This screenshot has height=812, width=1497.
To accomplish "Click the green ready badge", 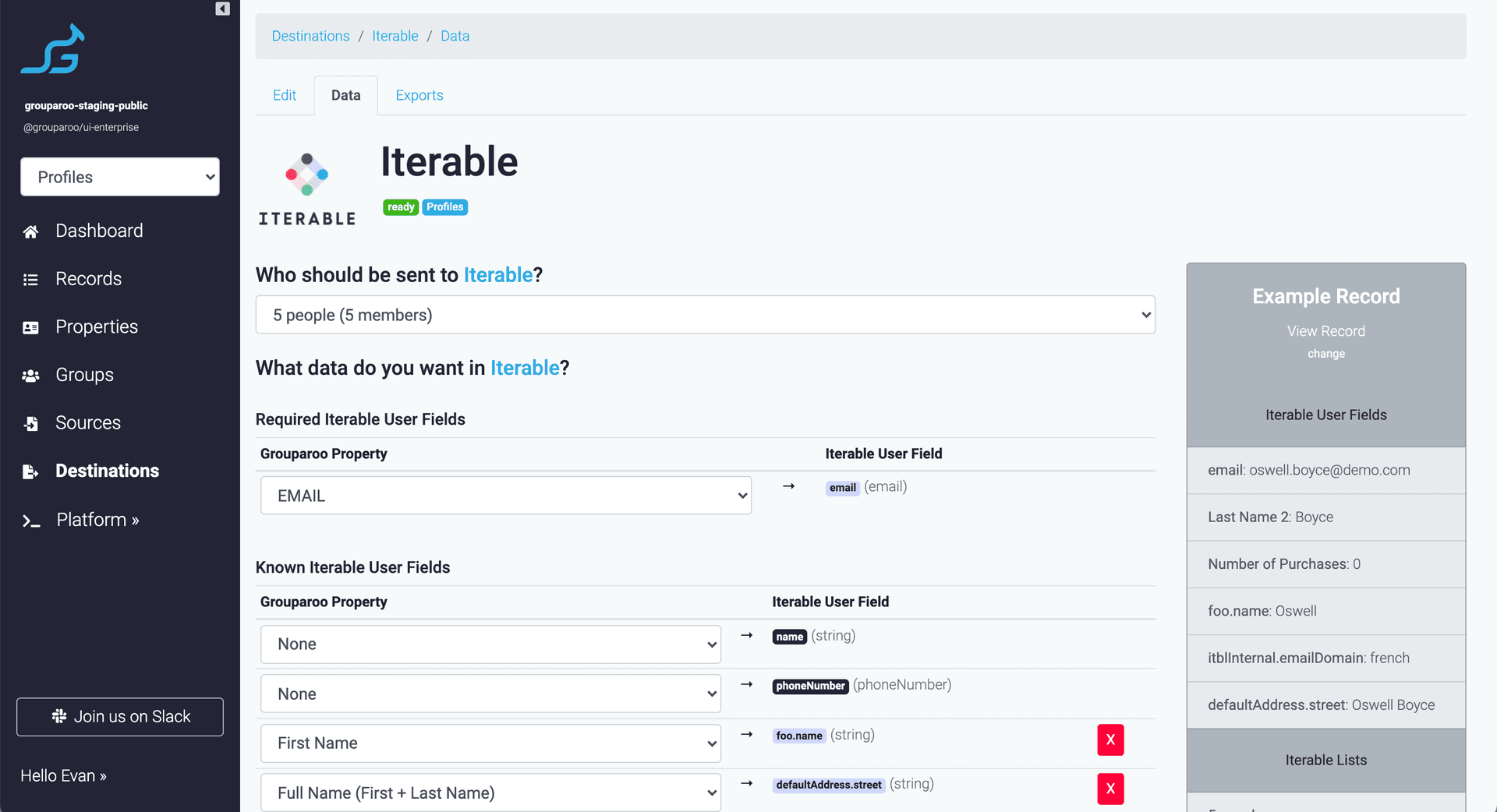I will [401, 207].
